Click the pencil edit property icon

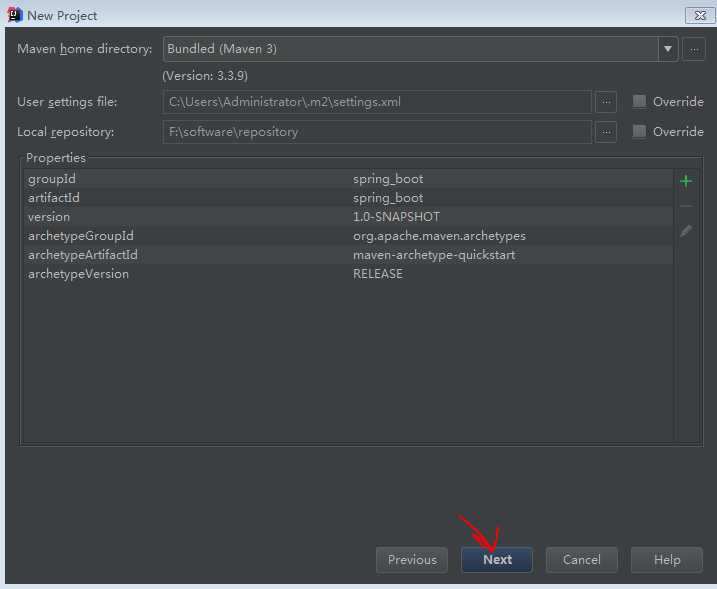pyautogui.click(x=685, y=231)
